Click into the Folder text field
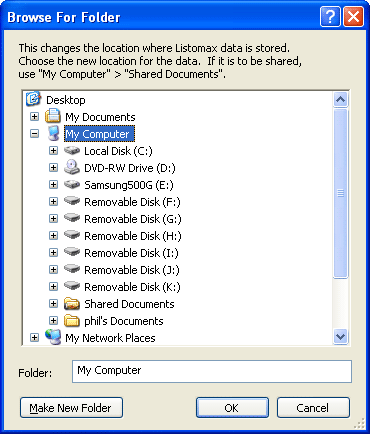The width and height of the screenshot is (370, 434). [x=212, y=371]
